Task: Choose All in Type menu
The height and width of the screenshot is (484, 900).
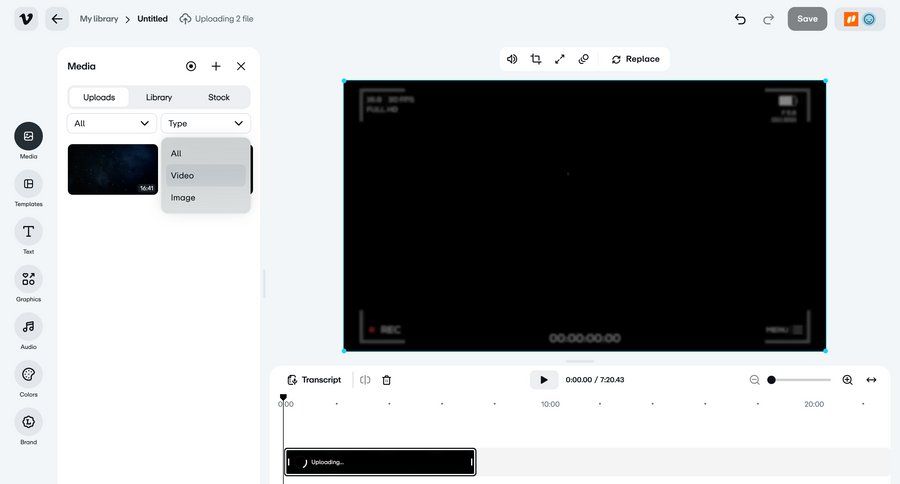Action: 205,153
